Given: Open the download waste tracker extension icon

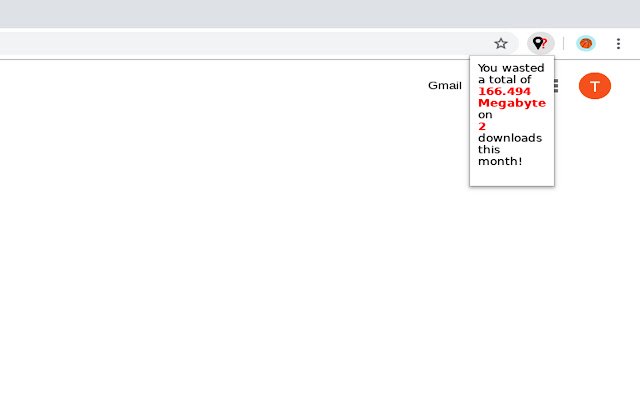Looking at the screenshot, I should point(540,43).
